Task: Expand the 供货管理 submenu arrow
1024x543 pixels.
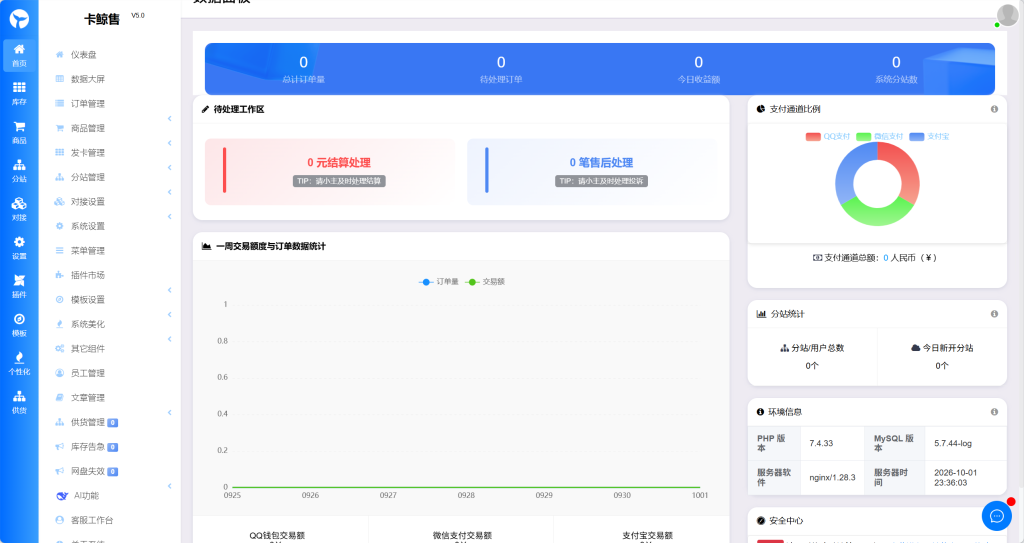Action: [169, 412]
